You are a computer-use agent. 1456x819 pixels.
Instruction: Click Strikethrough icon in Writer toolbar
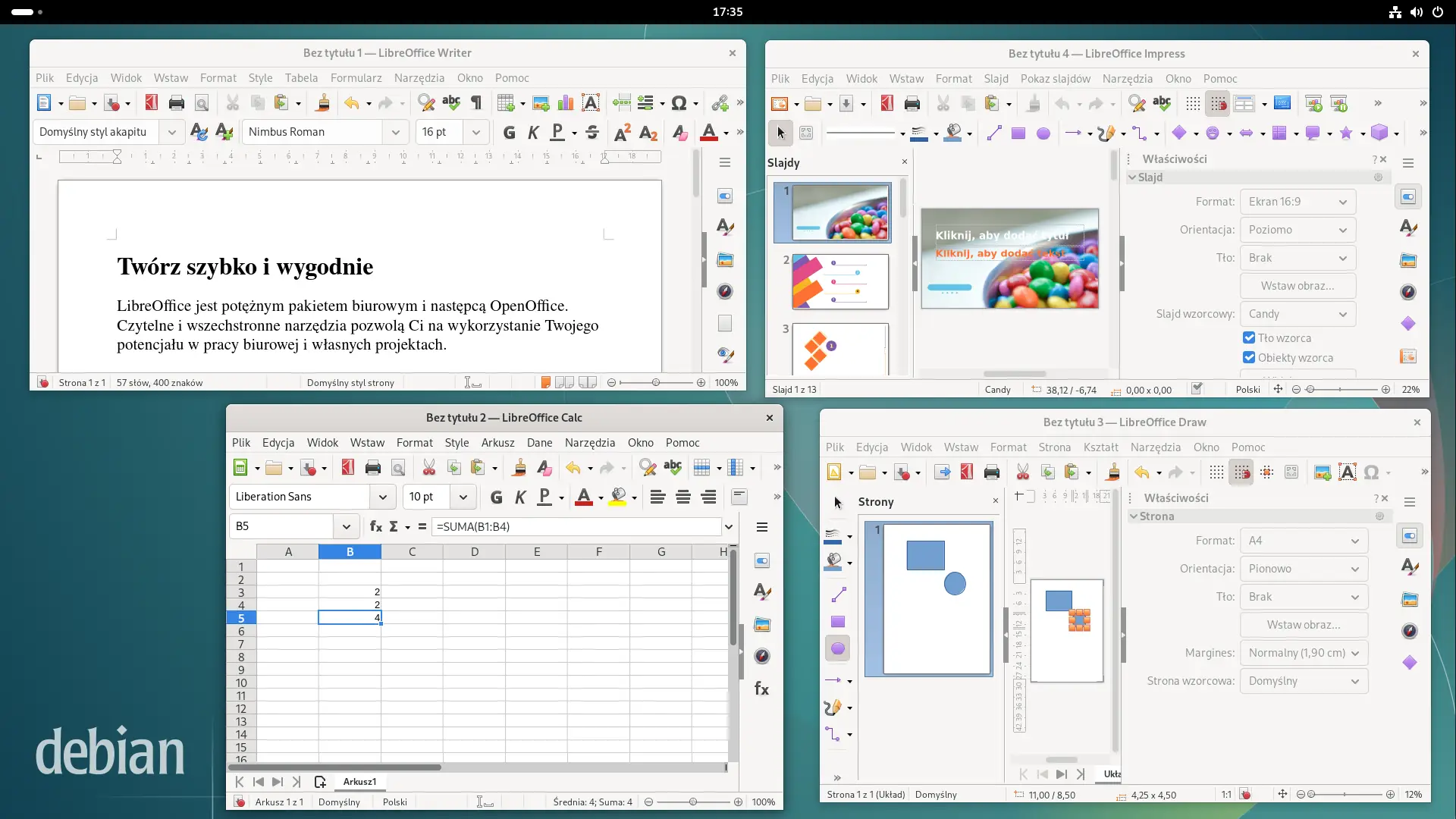click(x=592, y=133)
